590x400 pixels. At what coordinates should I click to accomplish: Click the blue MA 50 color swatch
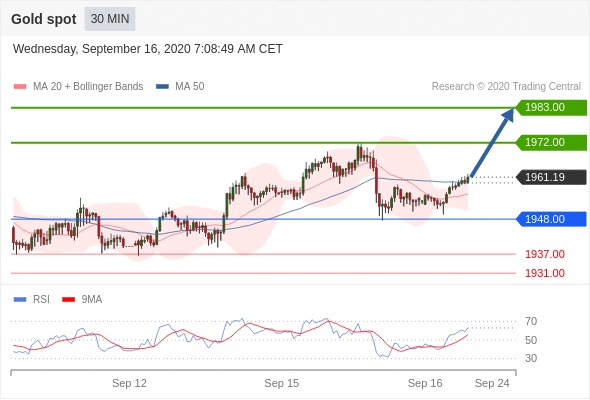[x=162, y=87]
